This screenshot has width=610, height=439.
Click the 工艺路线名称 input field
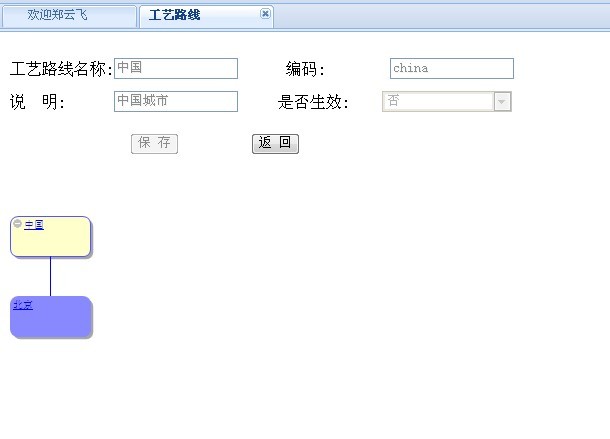[x=176, y=68]
